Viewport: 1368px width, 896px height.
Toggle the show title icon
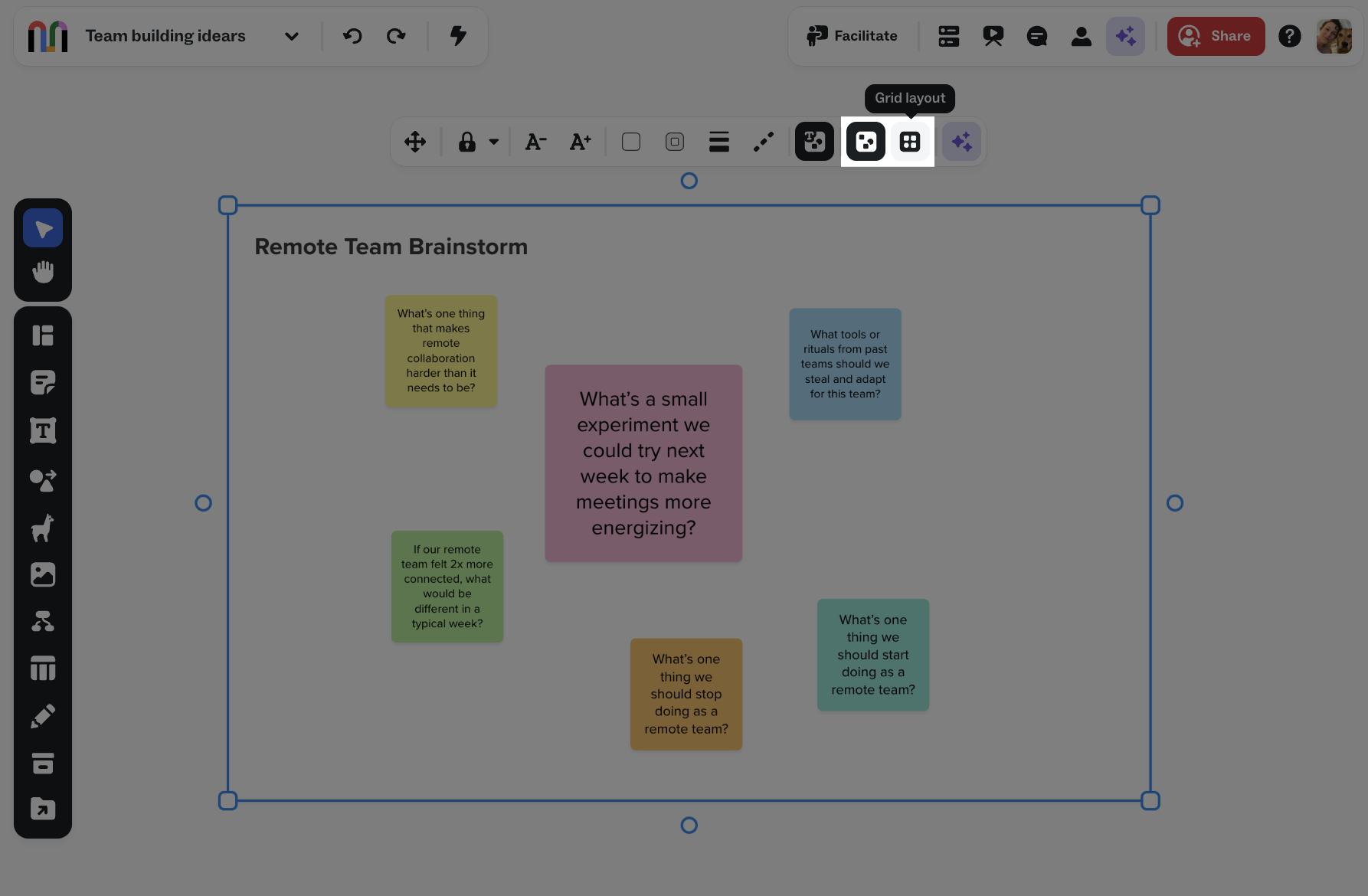[x=814, y=142]
